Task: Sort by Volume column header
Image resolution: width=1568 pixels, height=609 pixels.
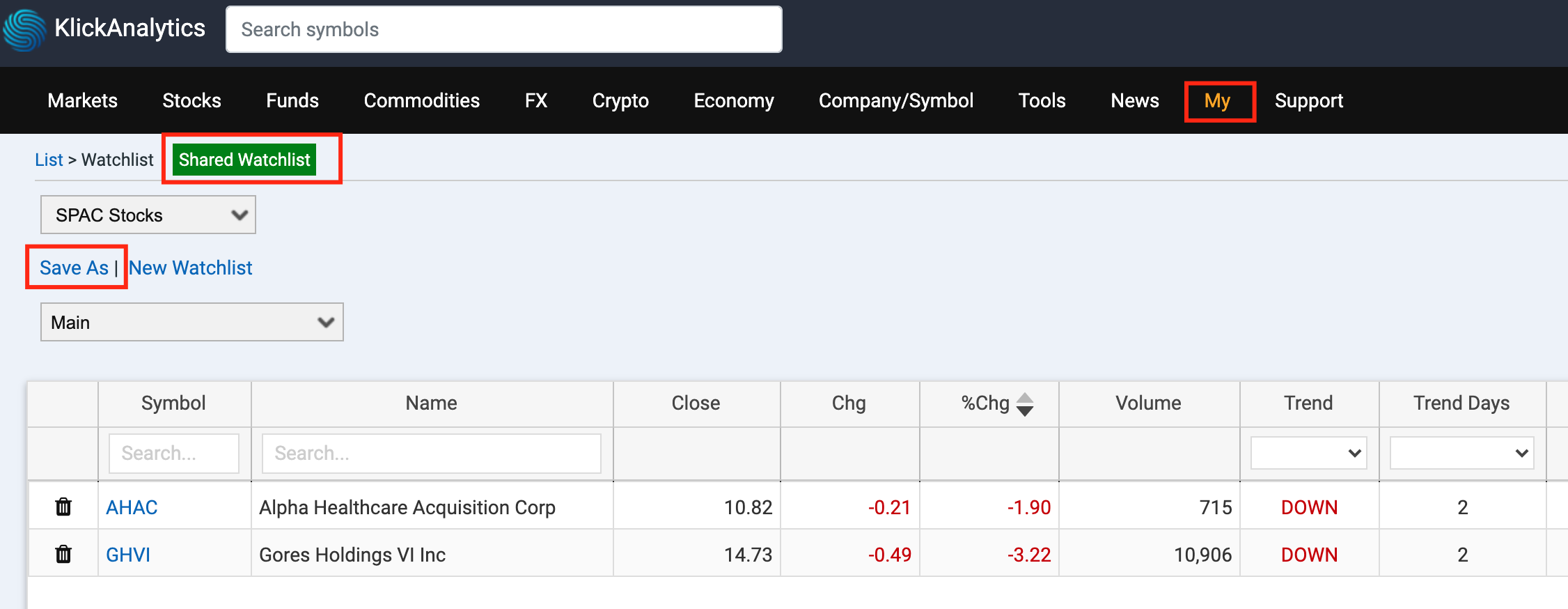Action: tap(1148, 403)
